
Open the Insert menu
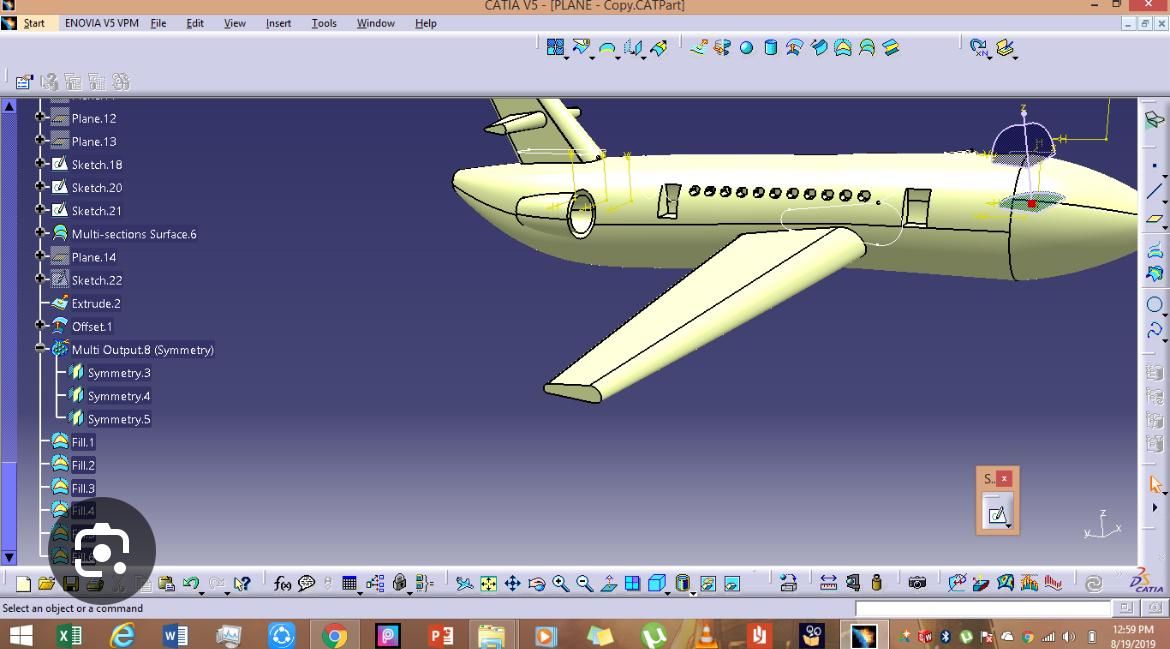click(278, 23)
